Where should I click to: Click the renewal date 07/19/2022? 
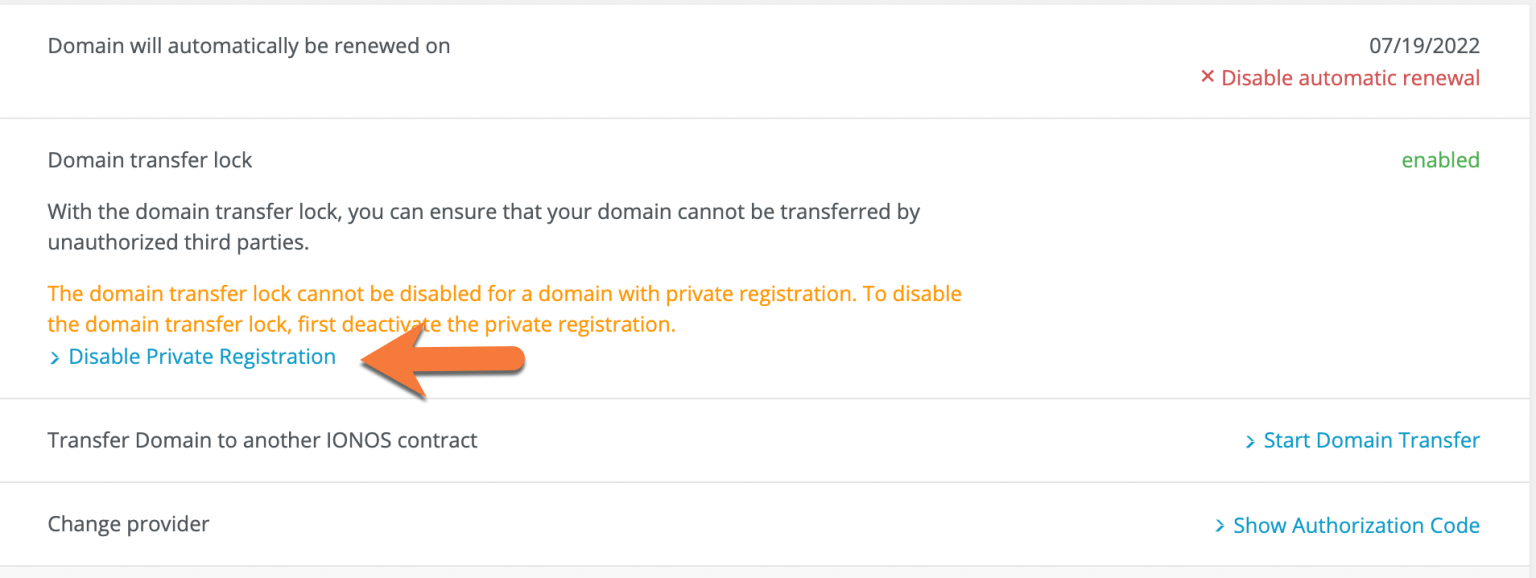pos(1424,46)
